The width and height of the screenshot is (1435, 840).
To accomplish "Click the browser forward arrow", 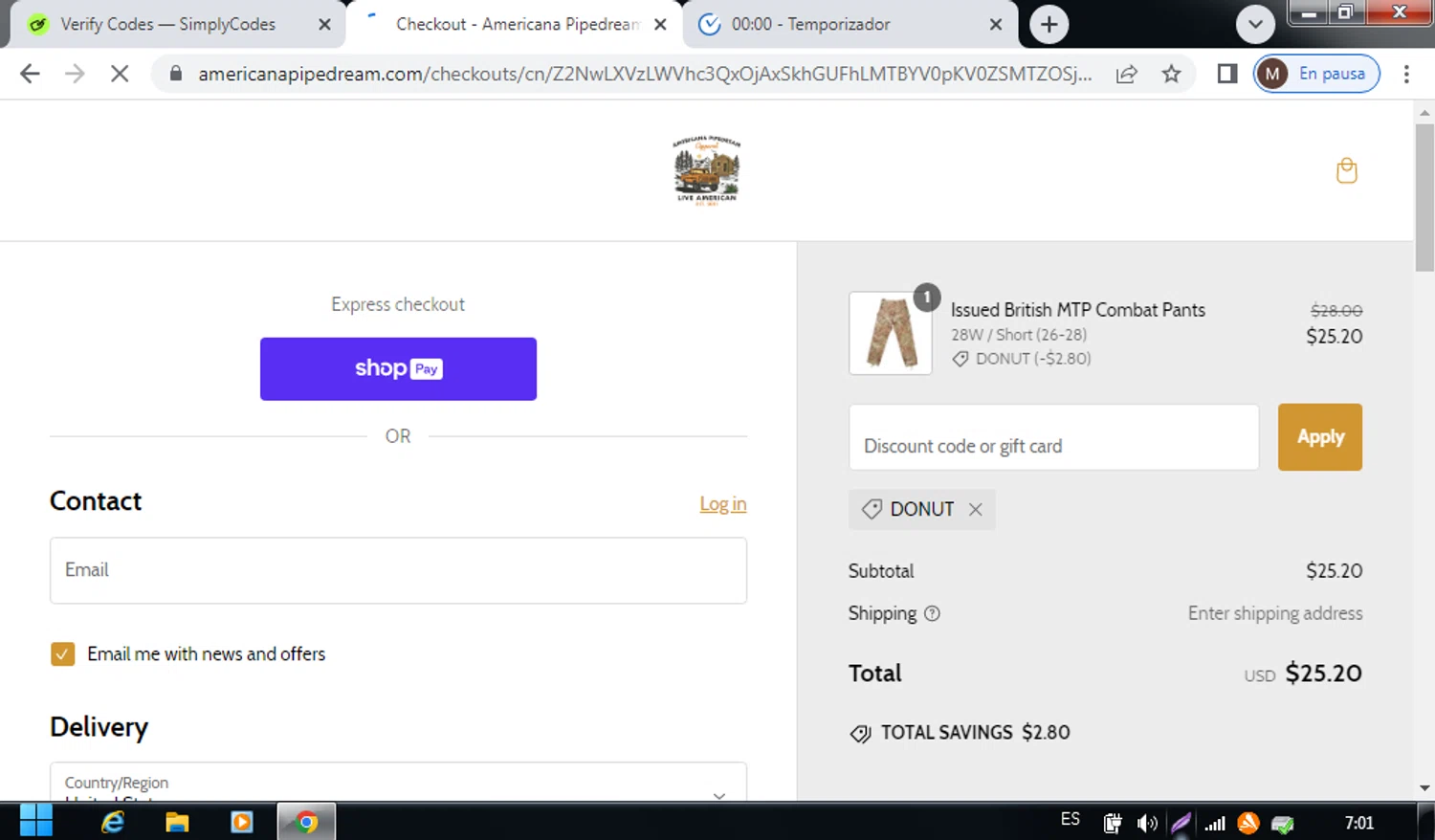I will pos(75,74).
